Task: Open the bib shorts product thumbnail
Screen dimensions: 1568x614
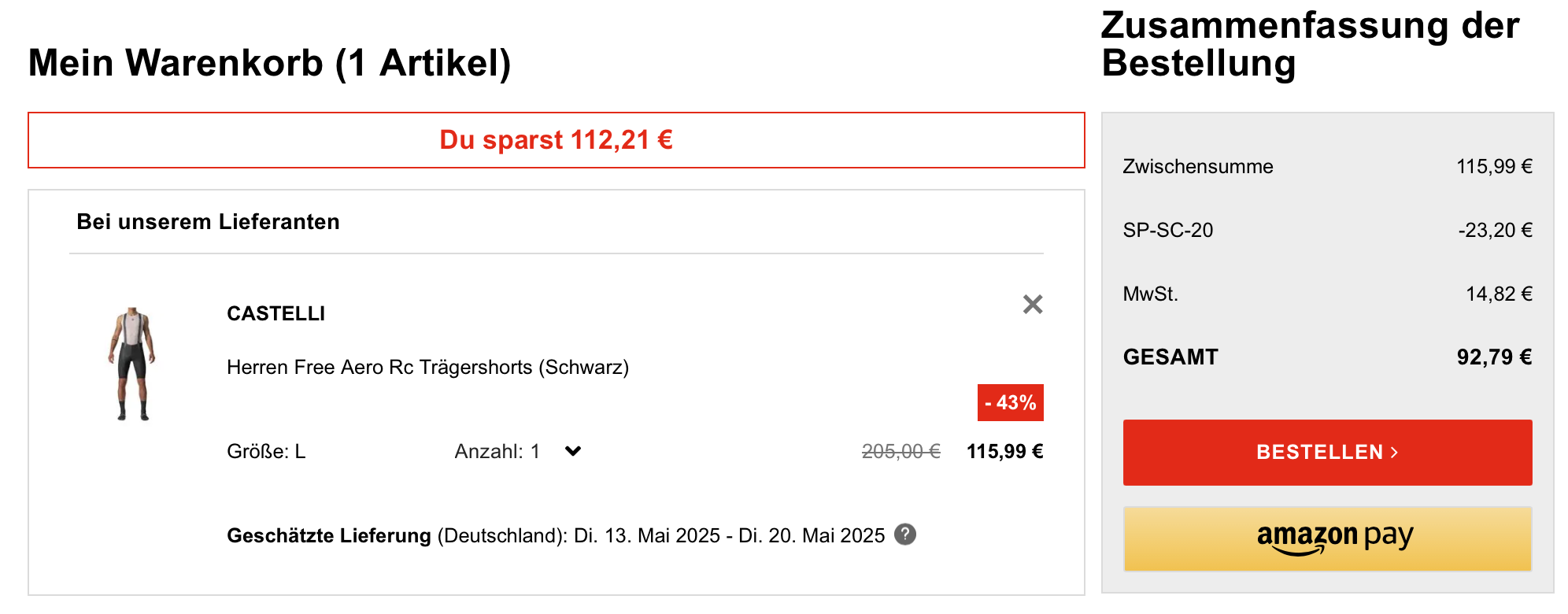Action: (132, 364)
